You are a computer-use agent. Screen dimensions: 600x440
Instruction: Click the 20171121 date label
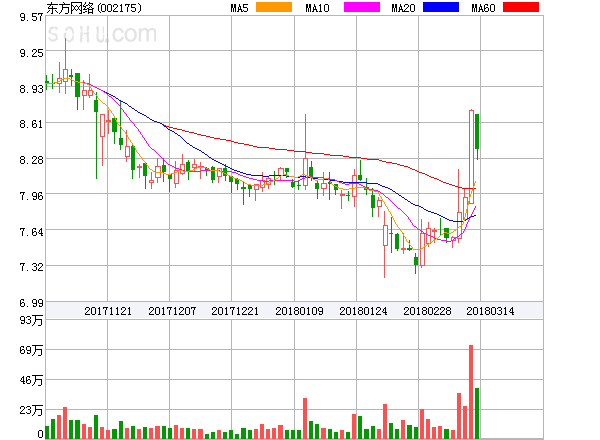click(108, 311)
